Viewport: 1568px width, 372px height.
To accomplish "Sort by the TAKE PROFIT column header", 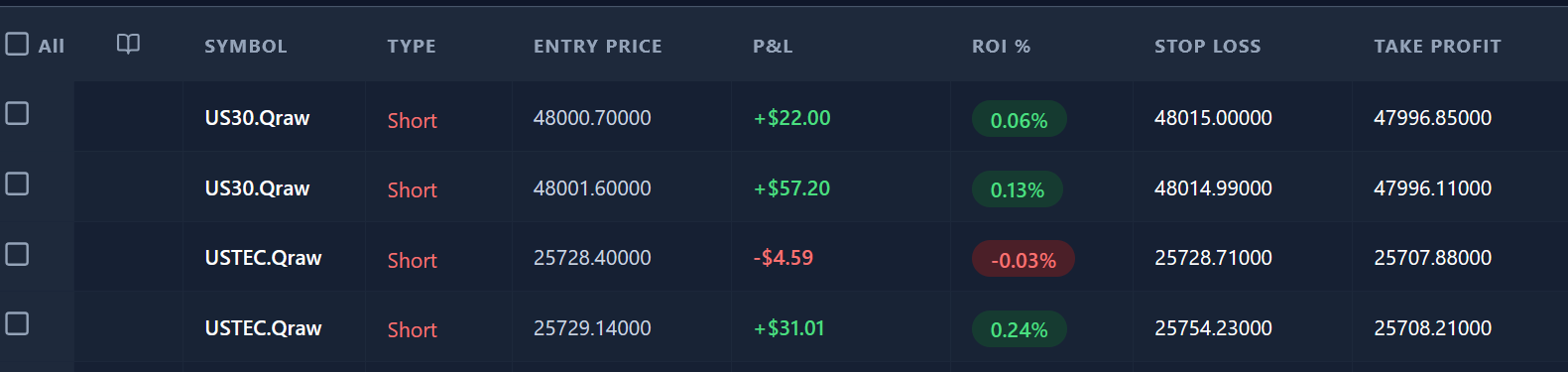I will point(1437,47).
